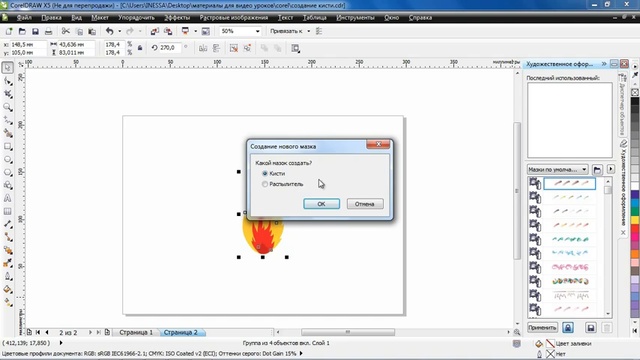Viewport: 640px width, 360px height.
Task: Pick the yellow swatch in palette
Action: (x=635, y=220)
